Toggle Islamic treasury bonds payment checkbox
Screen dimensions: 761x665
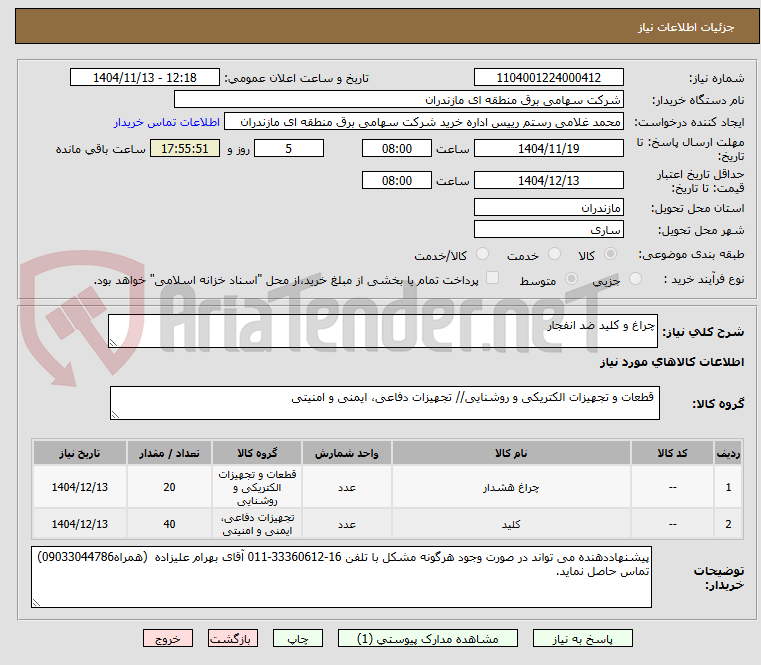[492, 278]
